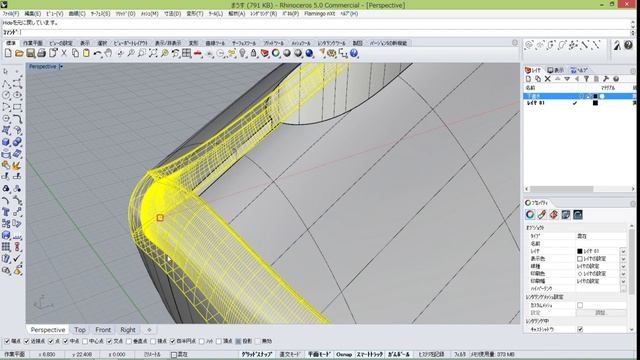The image size is (640, 360).
Task: Click the layer filter funnel icon
Action: pos(586,79)
